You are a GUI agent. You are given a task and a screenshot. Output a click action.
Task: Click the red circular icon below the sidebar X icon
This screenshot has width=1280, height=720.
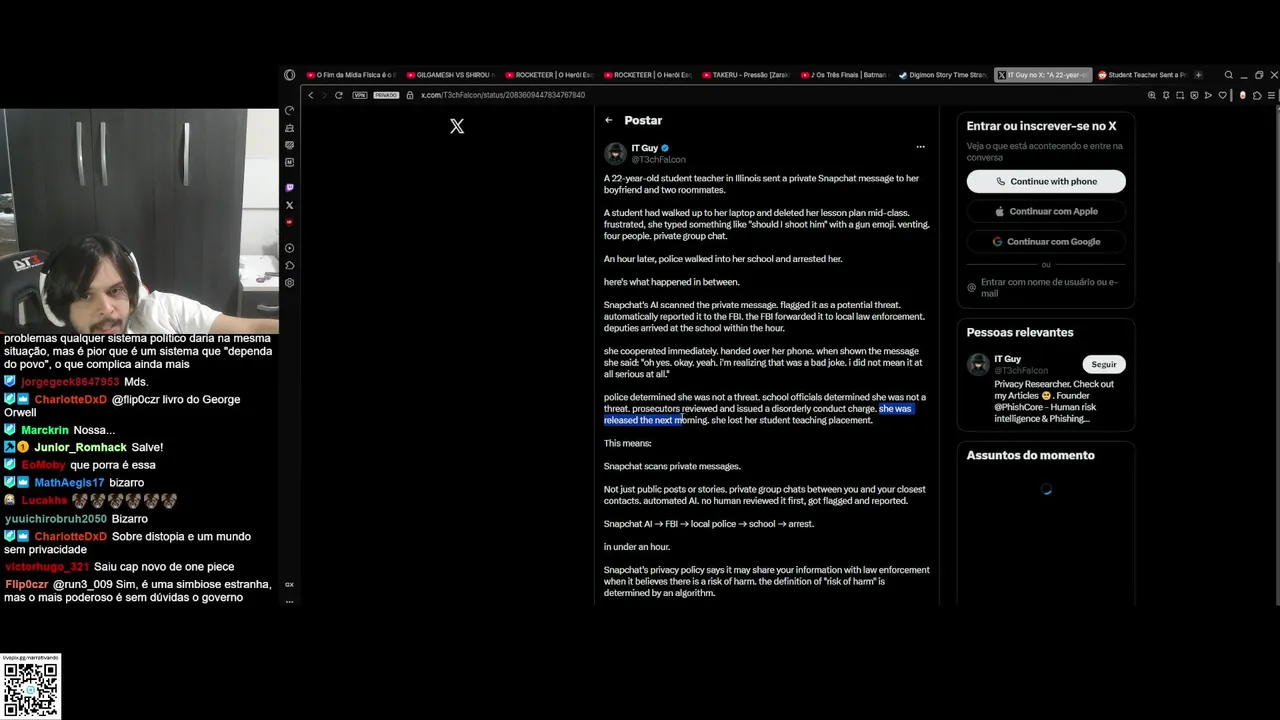click(290, 222)
